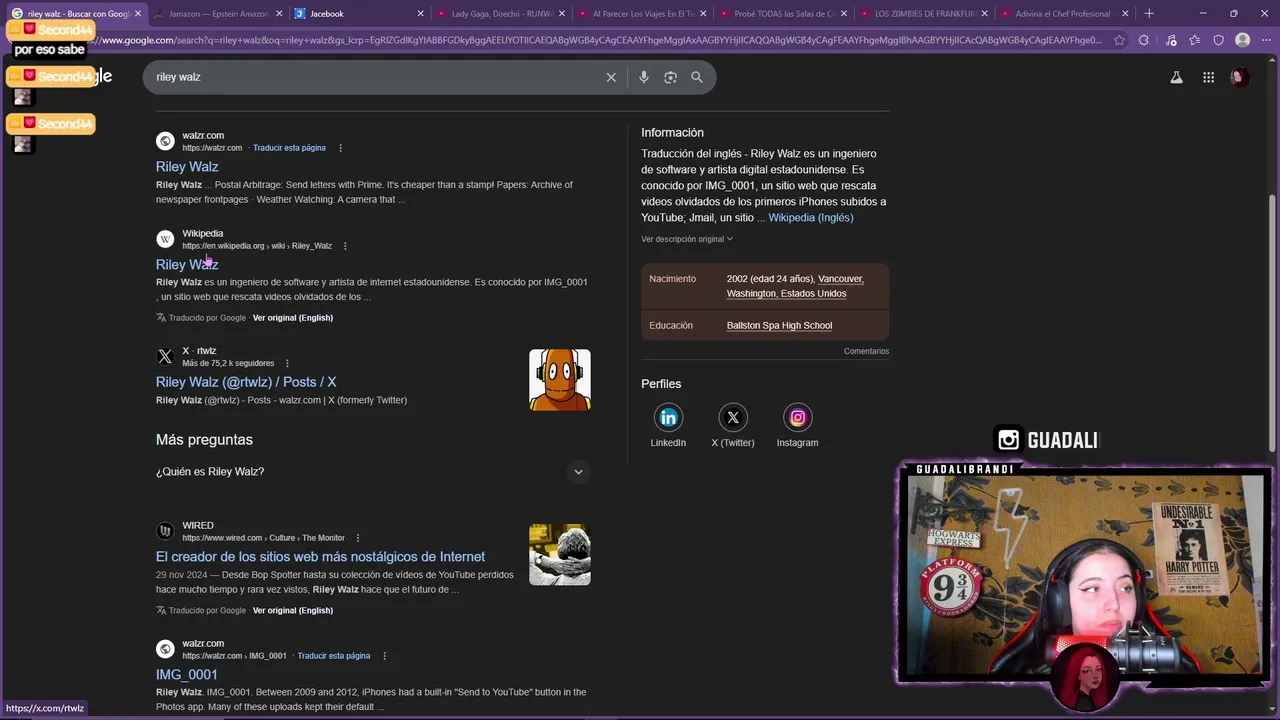
Task: Click the "Información" heading
Action: tap(672, 133)
